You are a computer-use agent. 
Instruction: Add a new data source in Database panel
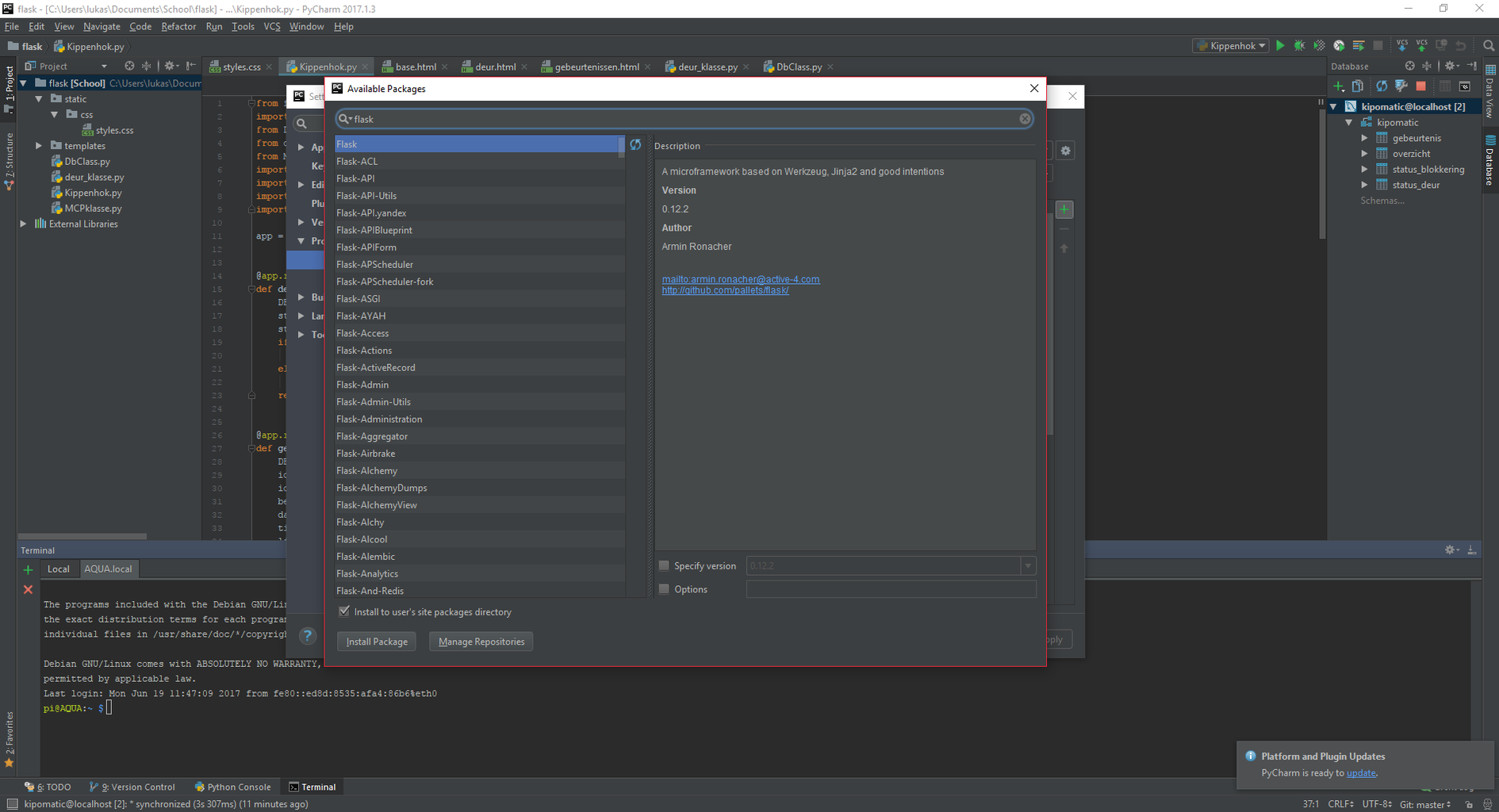click(x=1339, y=86)
